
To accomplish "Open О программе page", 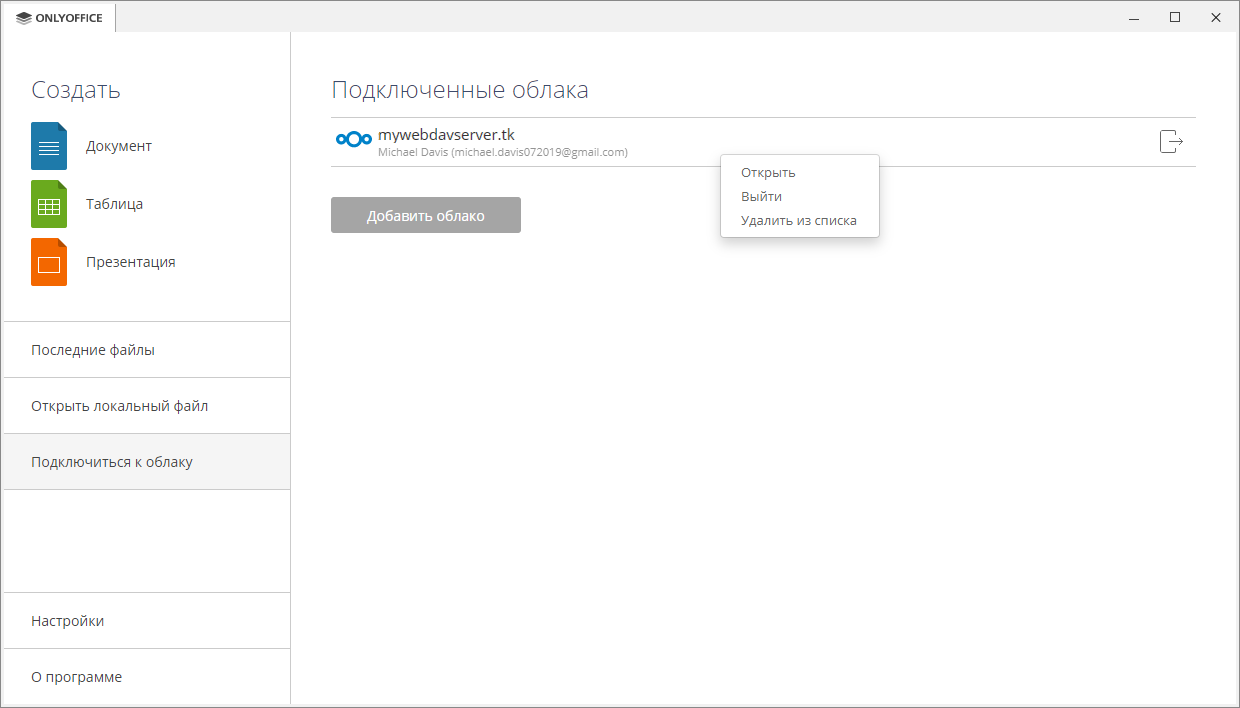I will pyautogui.click(x=147, y=677).
